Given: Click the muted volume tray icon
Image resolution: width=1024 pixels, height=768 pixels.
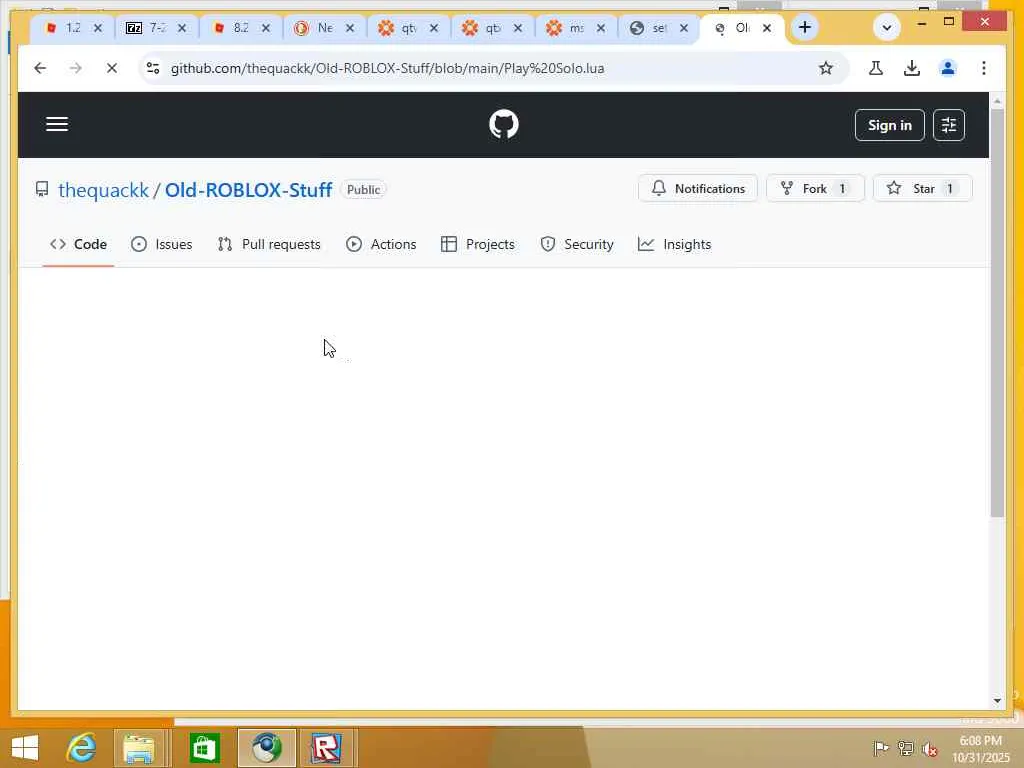Looking at the screenshot, I should click(x=930, y=748).
